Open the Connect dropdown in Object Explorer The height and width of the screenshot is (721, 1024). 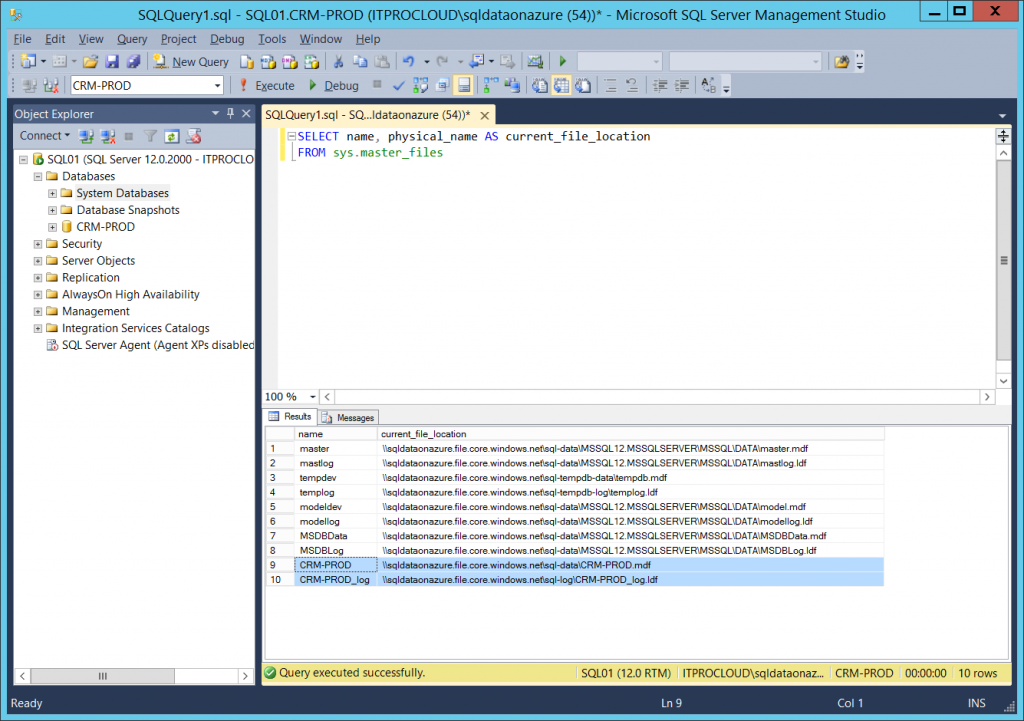pyautogui.click(x=44, y=136)
